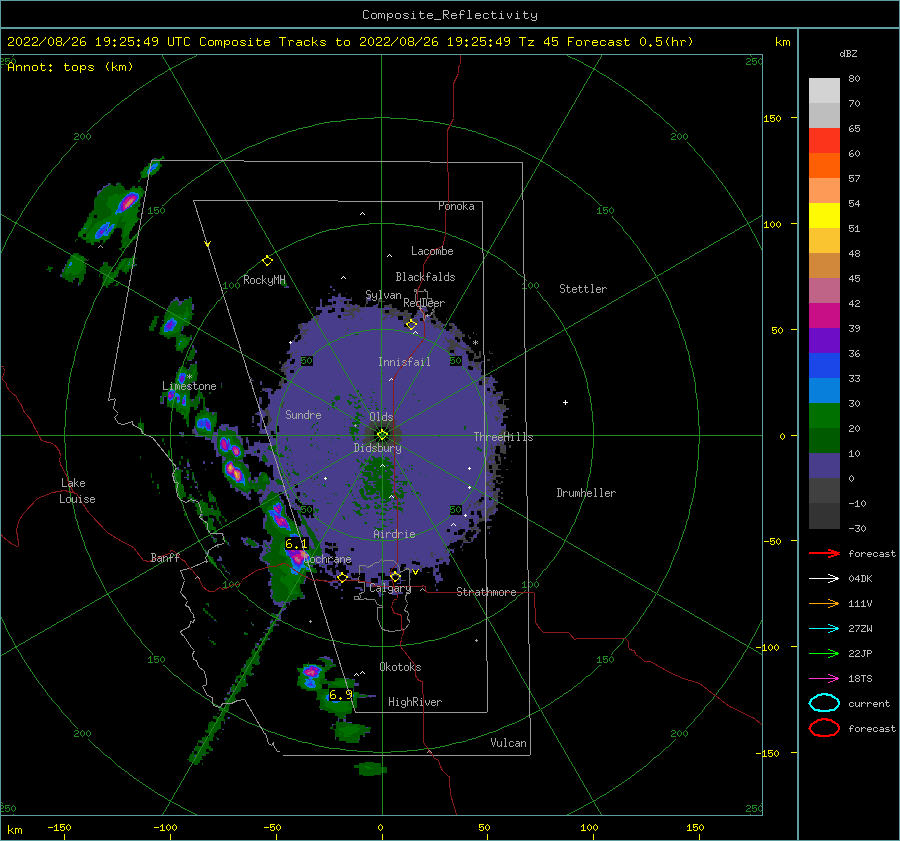
Task: Click the magenta storm core west of Cochrane
Action: 297,557
